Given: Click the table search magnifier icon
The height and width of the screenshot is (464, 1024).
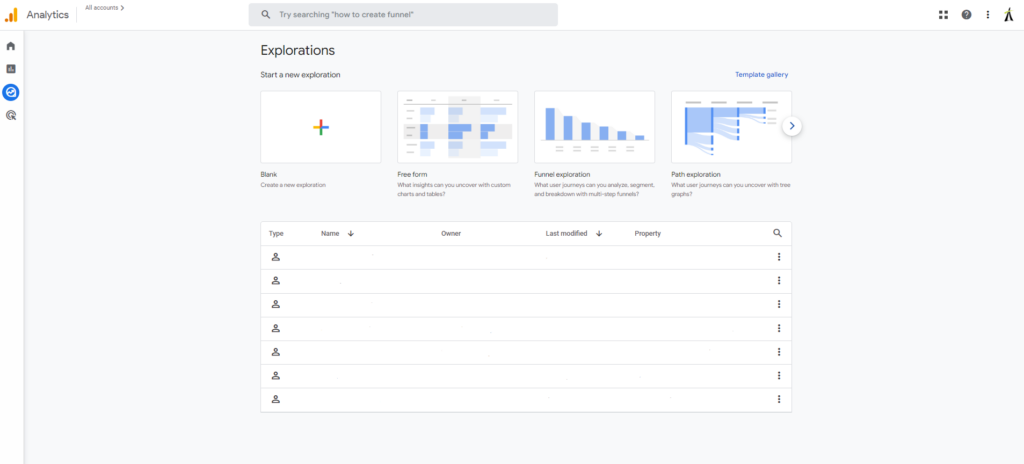Looking at the screenshot, I should 777,233.
